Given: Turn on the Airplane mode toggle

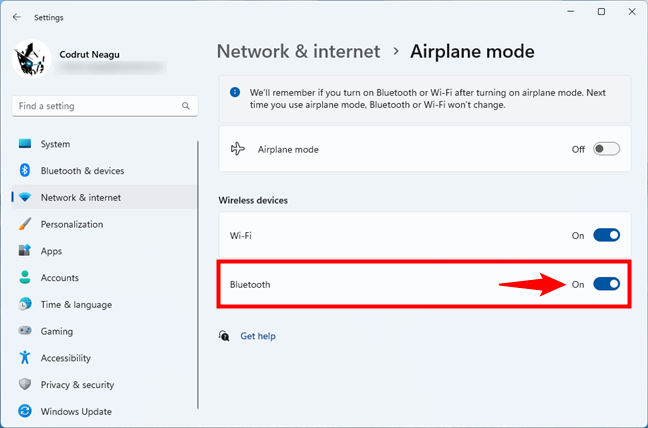Looking at the screenshot, I should 606,149.
